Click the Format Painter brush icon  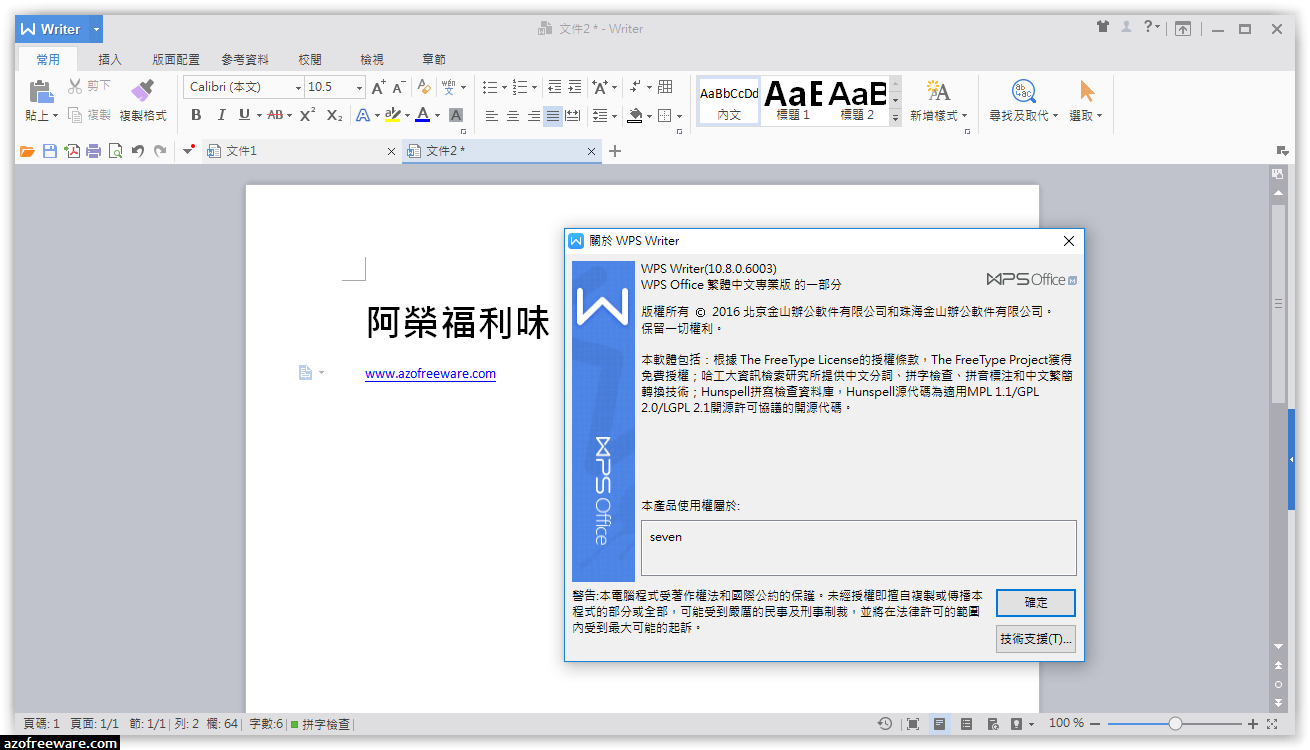143,91
